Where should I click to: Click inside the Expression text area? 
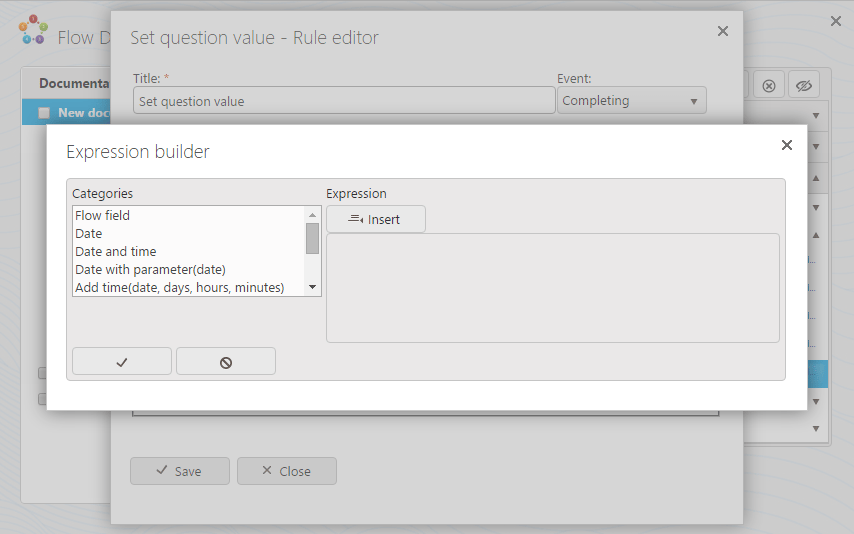click(553, 288)
